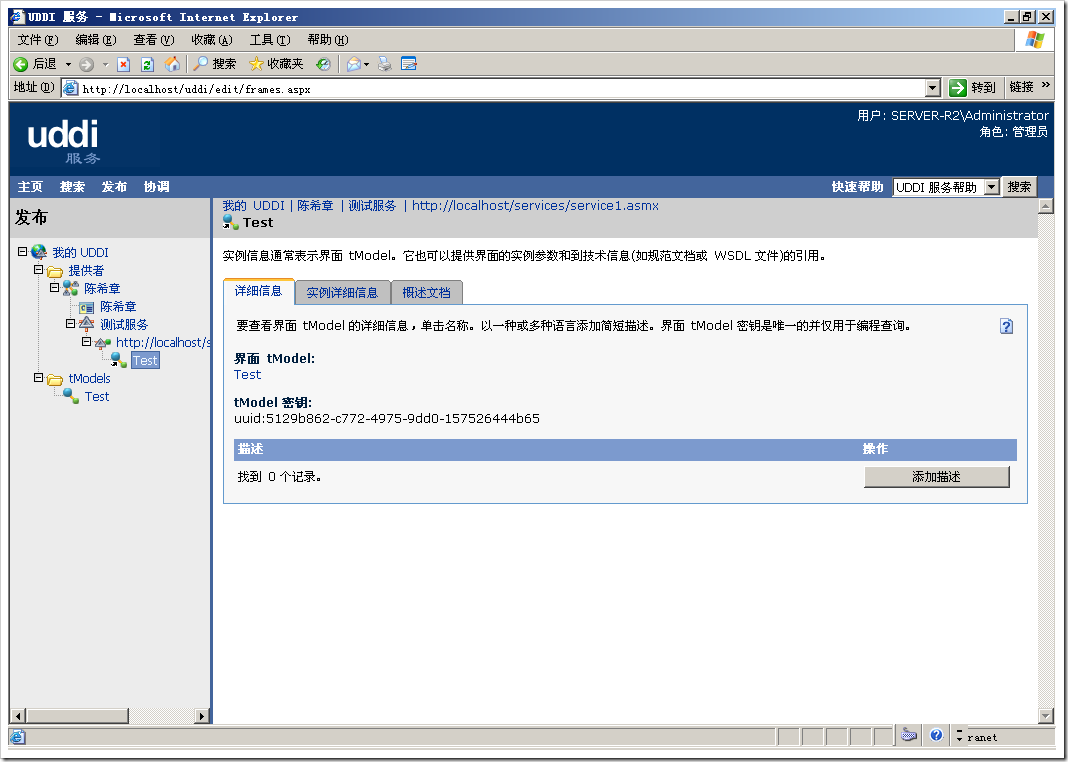Click the 转到 go button
Screen dimensions: 1068x762
click(972, 87)
